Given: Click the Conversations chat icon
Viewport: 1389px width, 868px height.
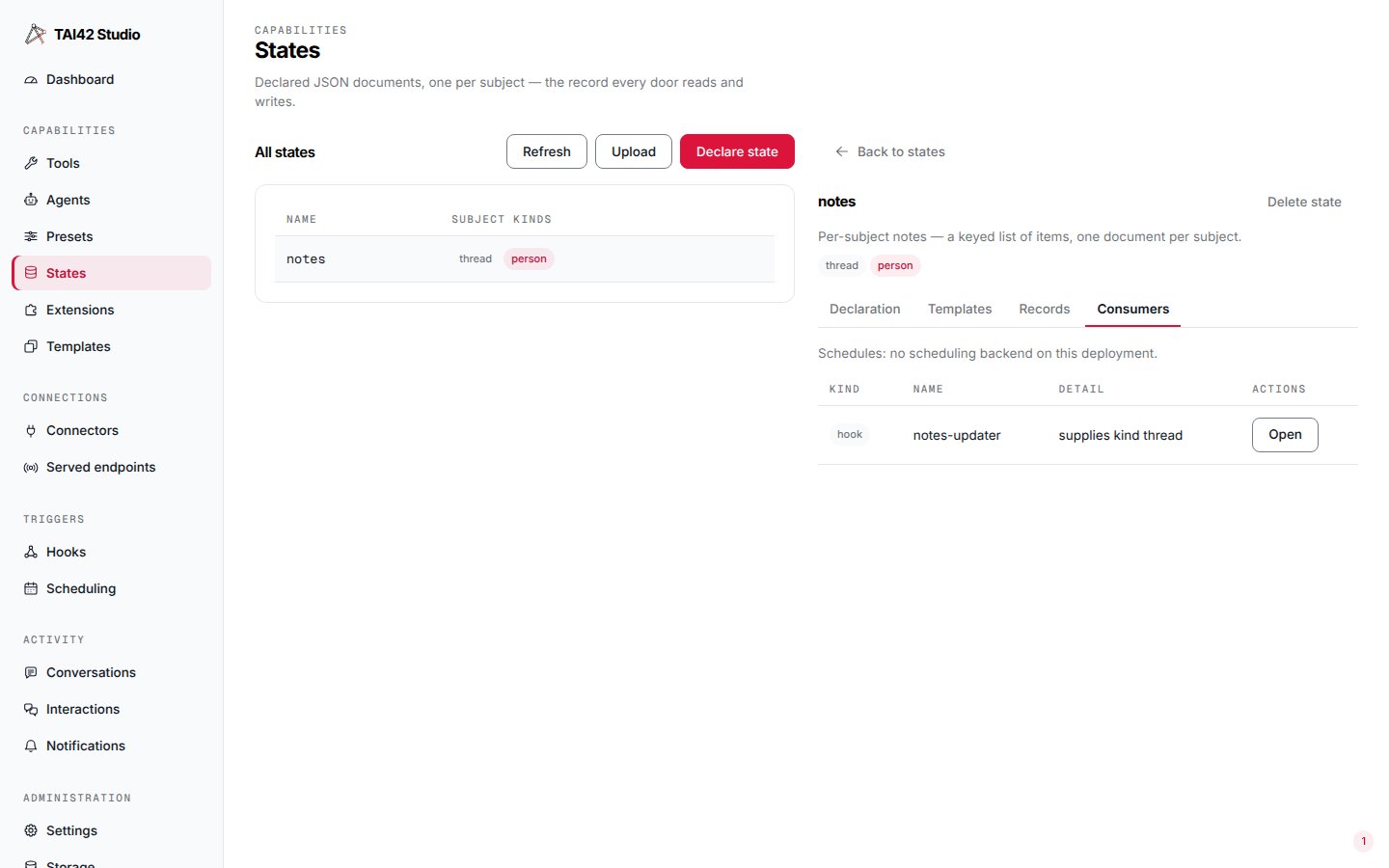Looking at the screenshot, I should (x=31, y=673).
